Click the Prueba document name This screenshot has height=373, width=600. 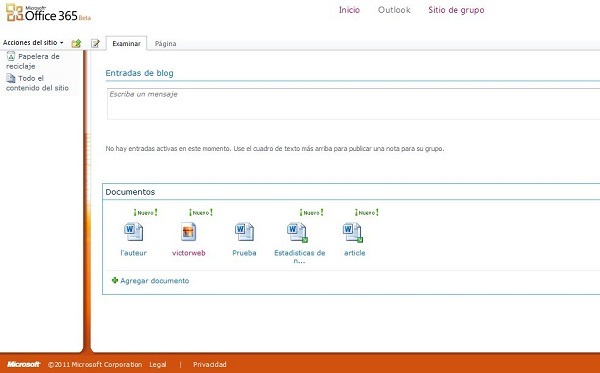click(x=244, y=253)
